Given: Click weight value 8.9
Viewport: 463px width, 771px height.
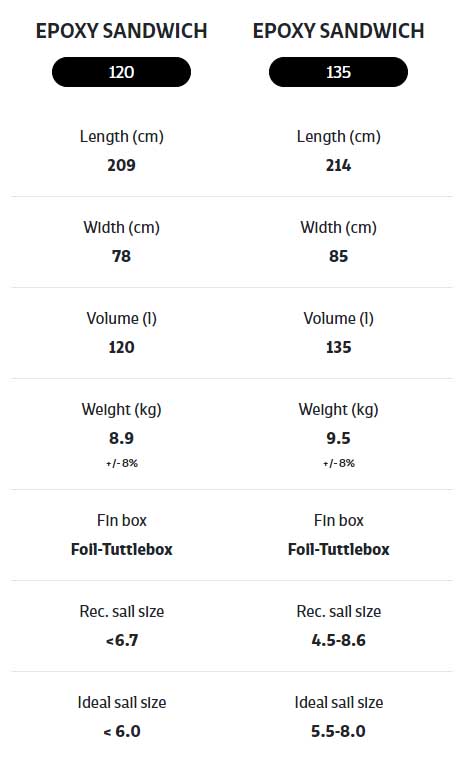Looking at the screenshot, I should coord(121,438).
